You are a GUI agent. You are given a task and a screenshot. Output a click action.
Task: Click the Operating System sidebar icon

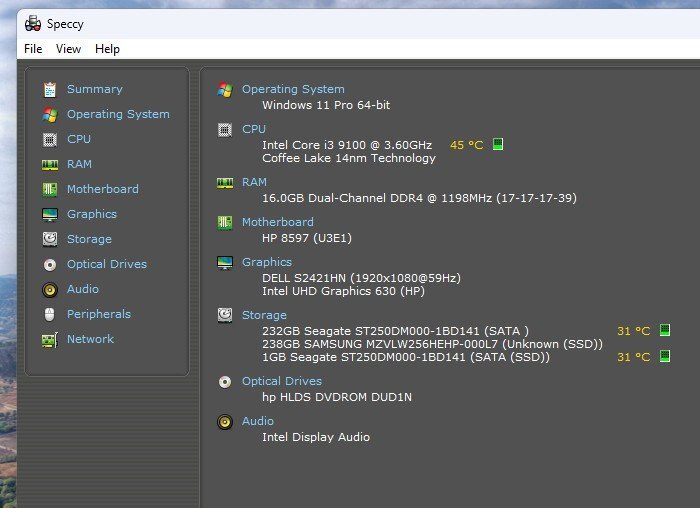(50, 115)
